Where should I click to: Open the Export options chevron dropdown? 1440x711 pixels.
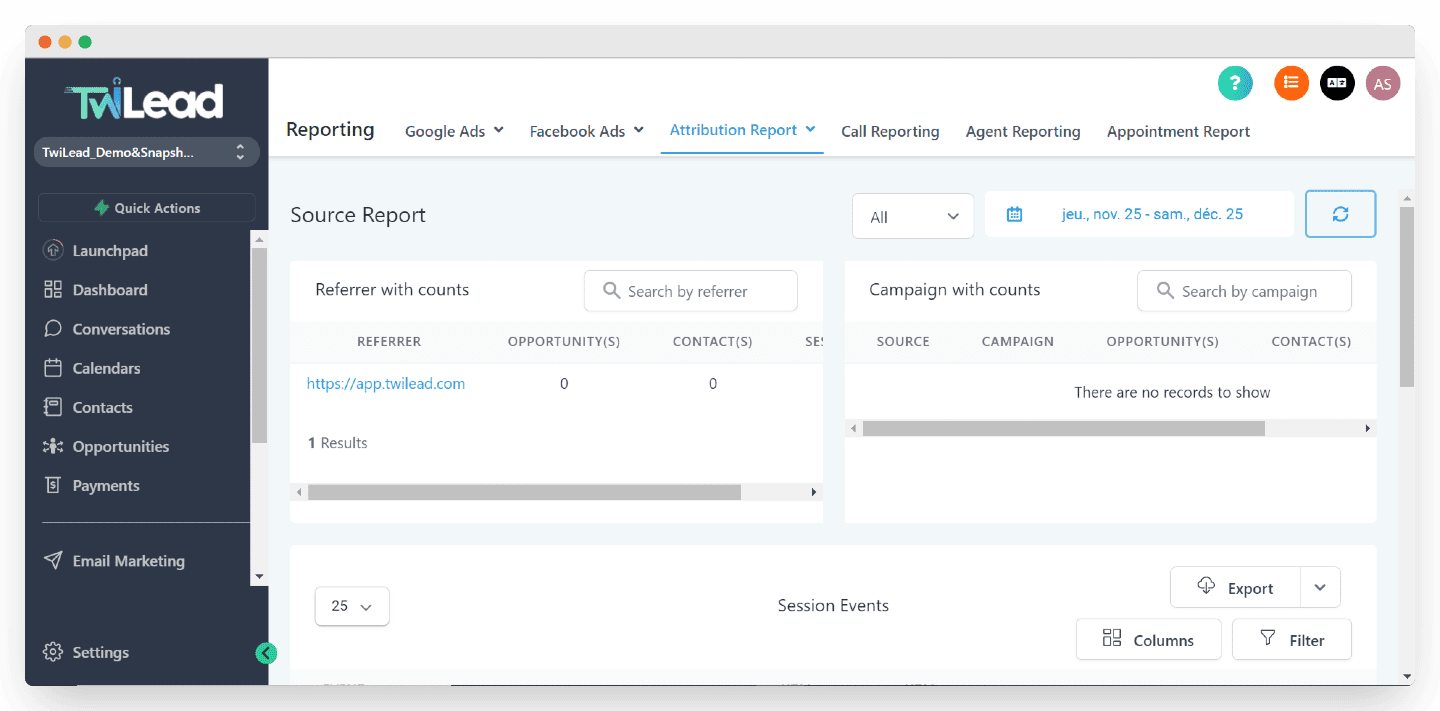tap(1320, 588)
